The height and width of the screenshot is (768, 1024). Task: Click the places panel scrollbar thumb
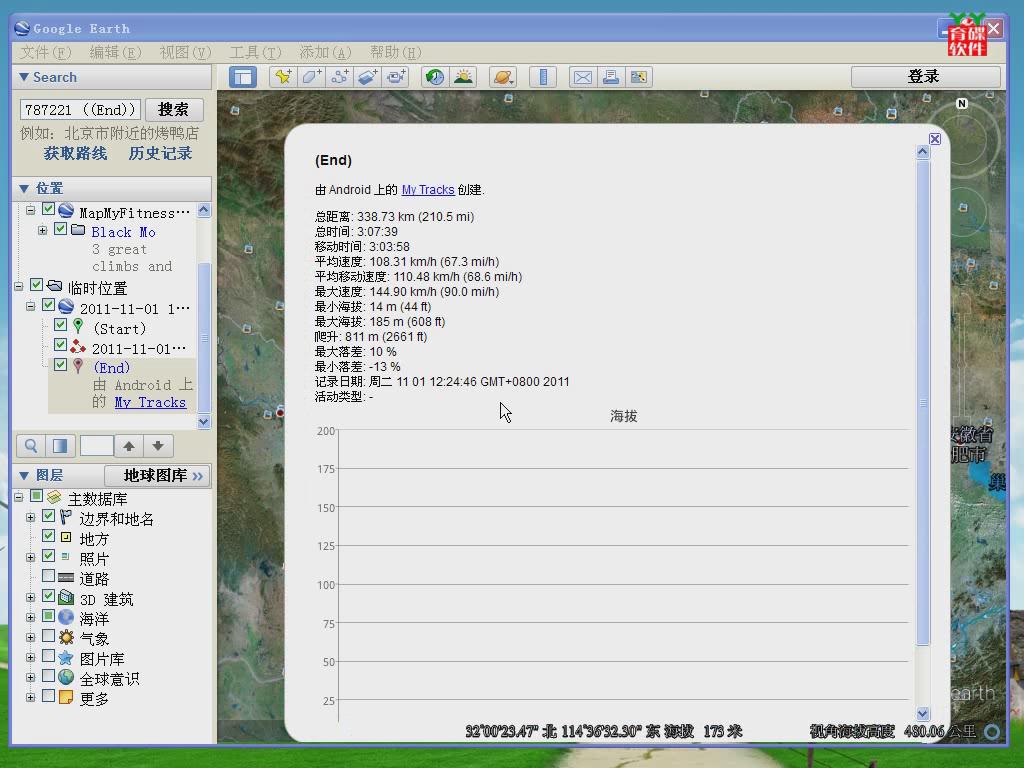coord(204,338)
